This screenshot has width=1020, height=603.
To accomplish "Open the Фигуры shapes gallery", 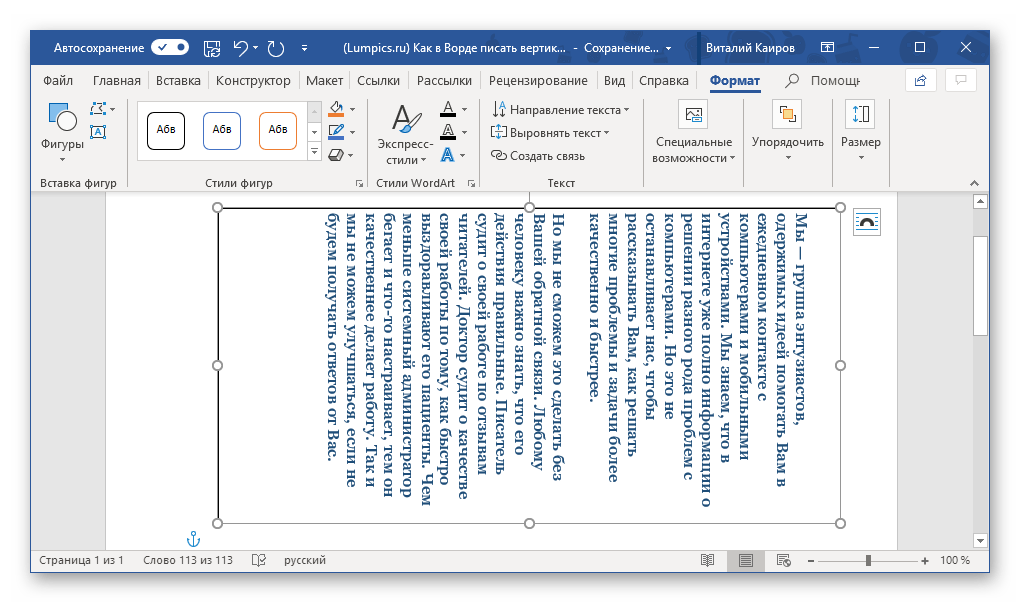I will [62, 133].
